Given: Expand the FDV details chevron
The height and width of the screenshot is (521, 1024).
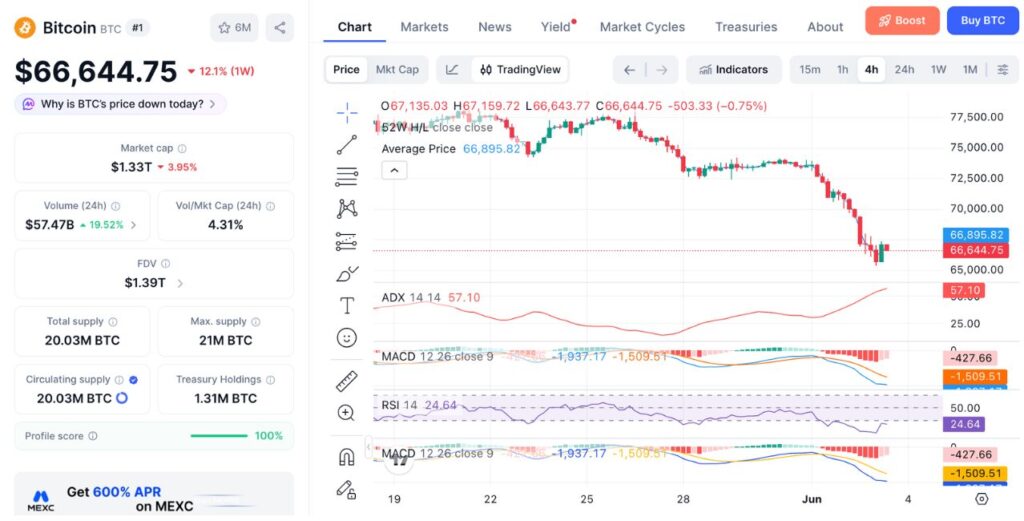Looking at the screenshot, I should pyautogui.click(x=180, y=283).
